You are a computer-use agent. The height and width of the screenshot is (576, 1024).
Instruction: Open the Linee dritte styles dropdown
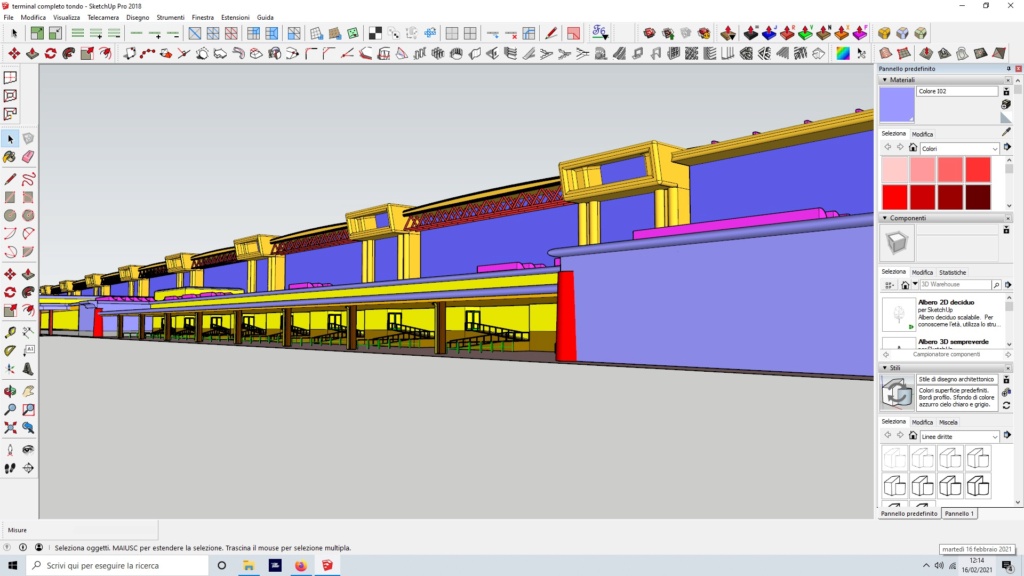click(x=959, y=436)
